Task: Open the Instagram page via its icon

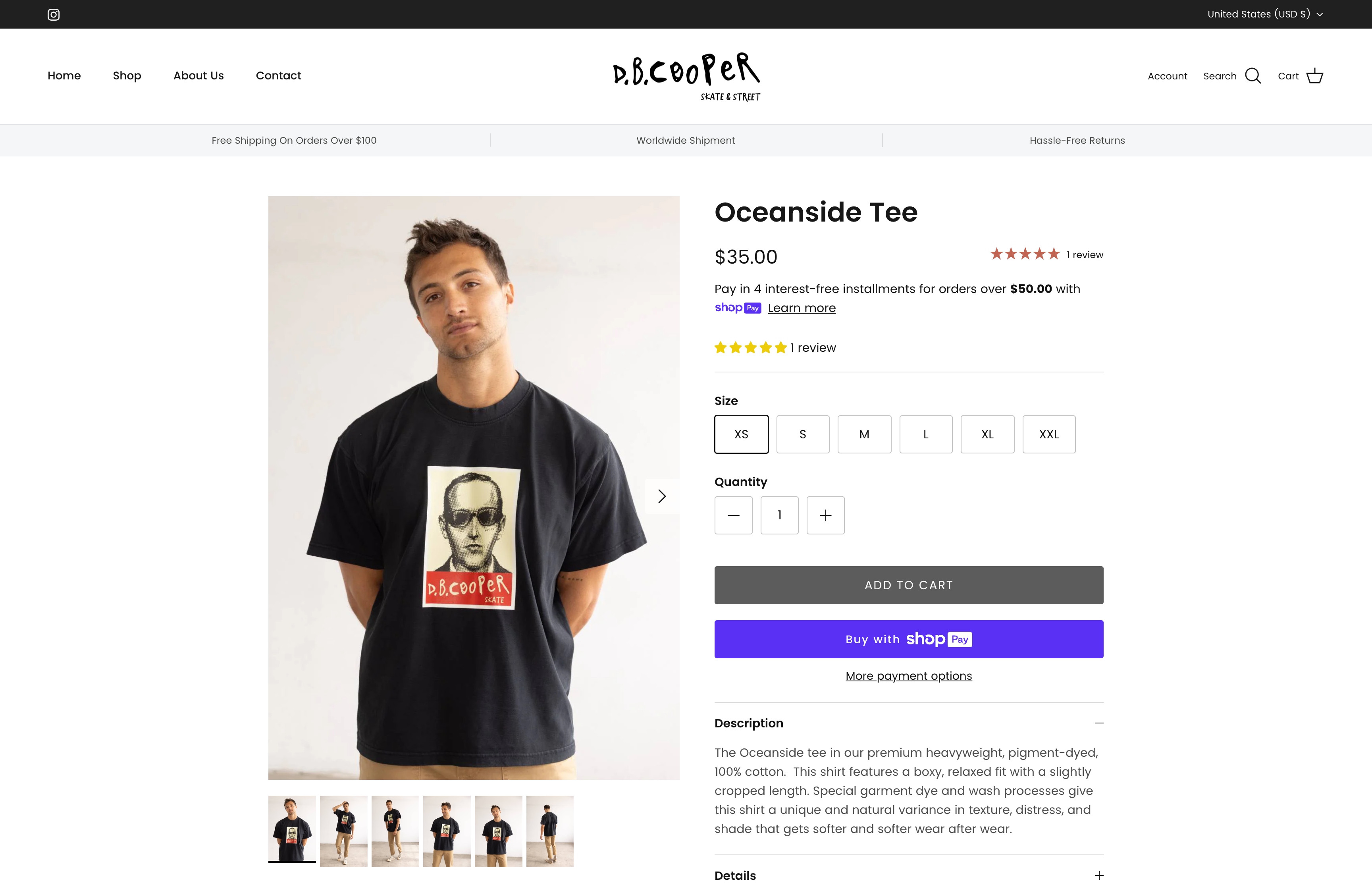Action: point(54,14)
